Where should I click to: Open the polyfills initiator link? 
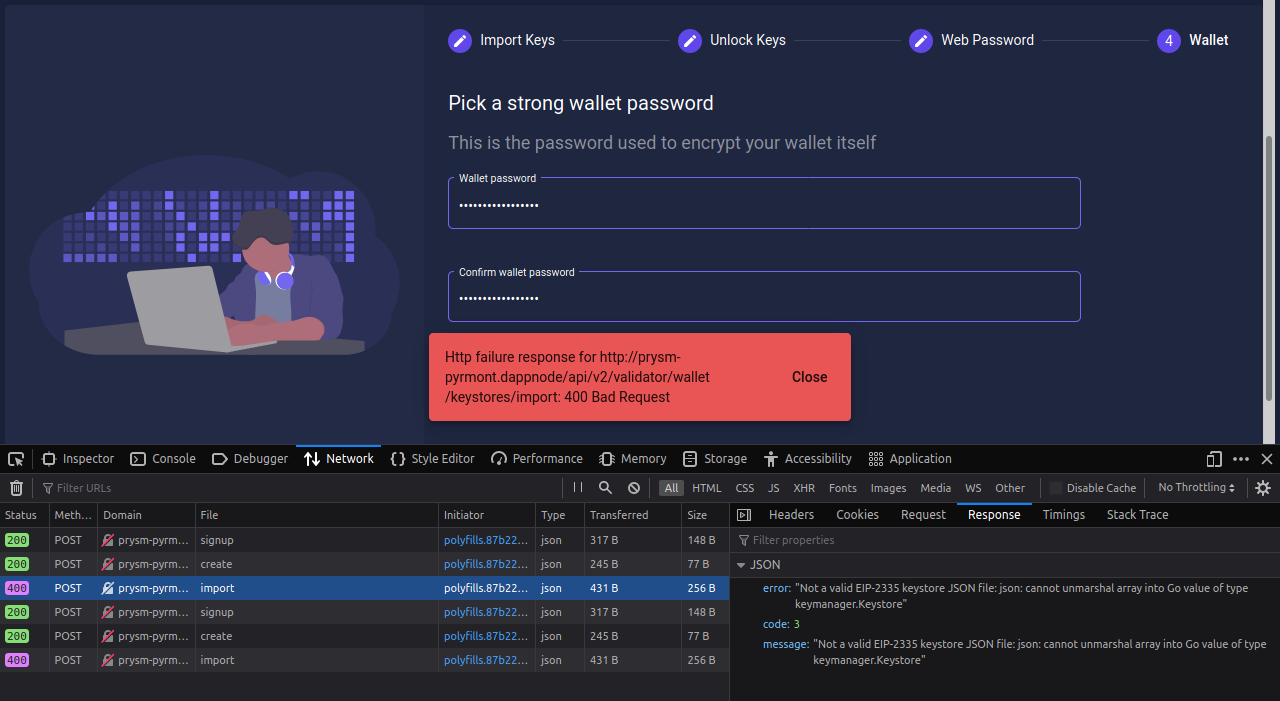pos(484,588)
